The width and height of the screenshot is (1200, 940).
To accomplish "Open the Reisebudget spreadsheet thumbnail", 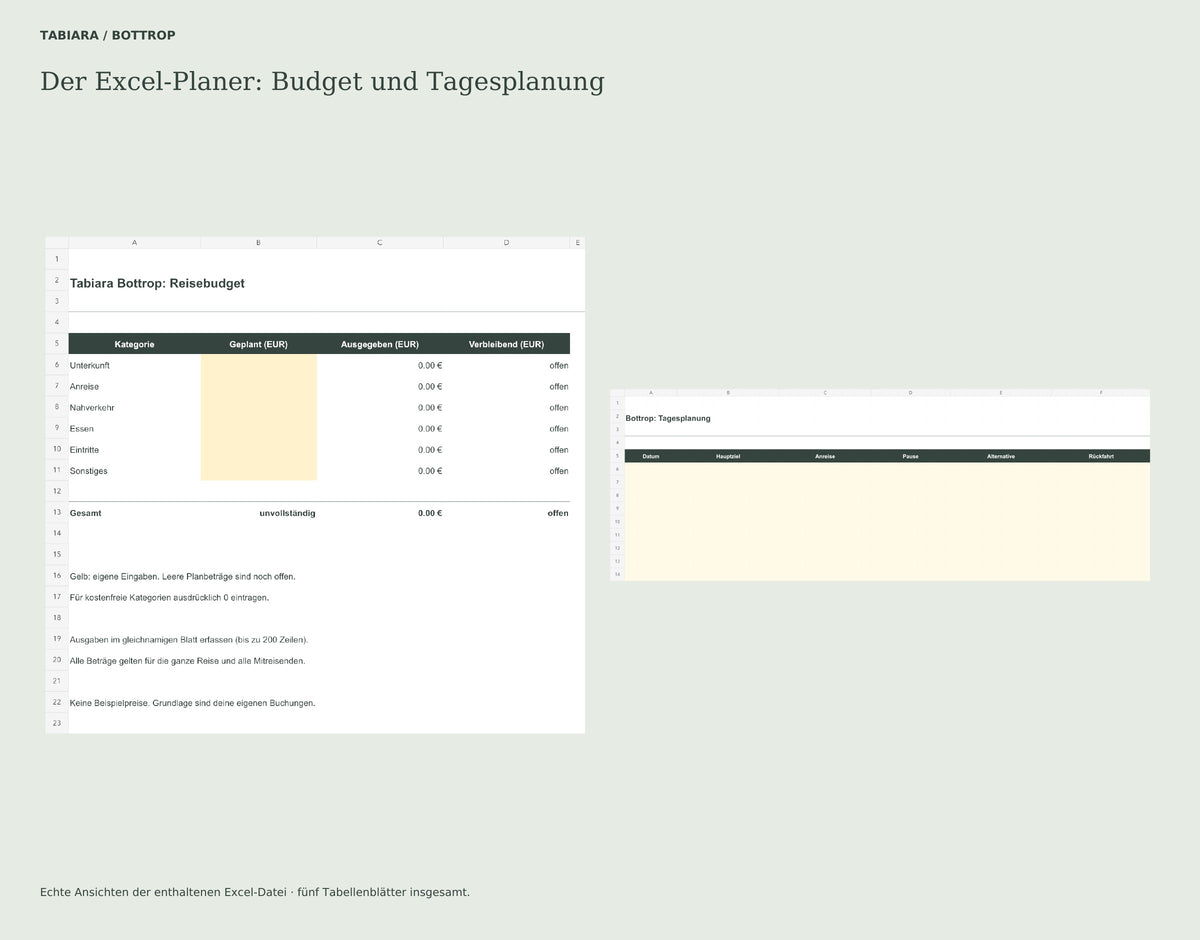I will [315, 485].
